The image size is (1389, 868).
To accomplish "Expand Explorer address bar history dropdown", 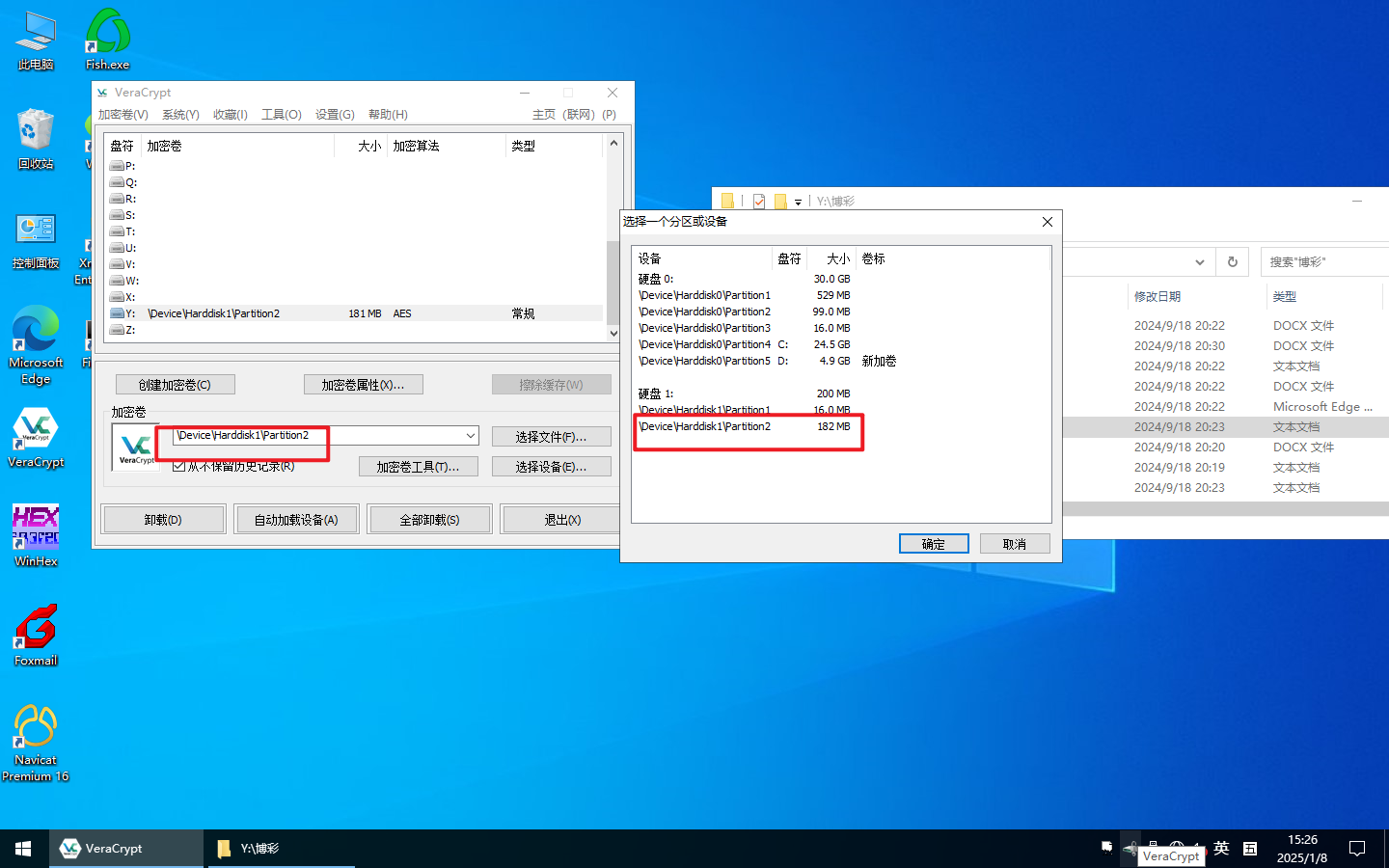I will 1199,261.
